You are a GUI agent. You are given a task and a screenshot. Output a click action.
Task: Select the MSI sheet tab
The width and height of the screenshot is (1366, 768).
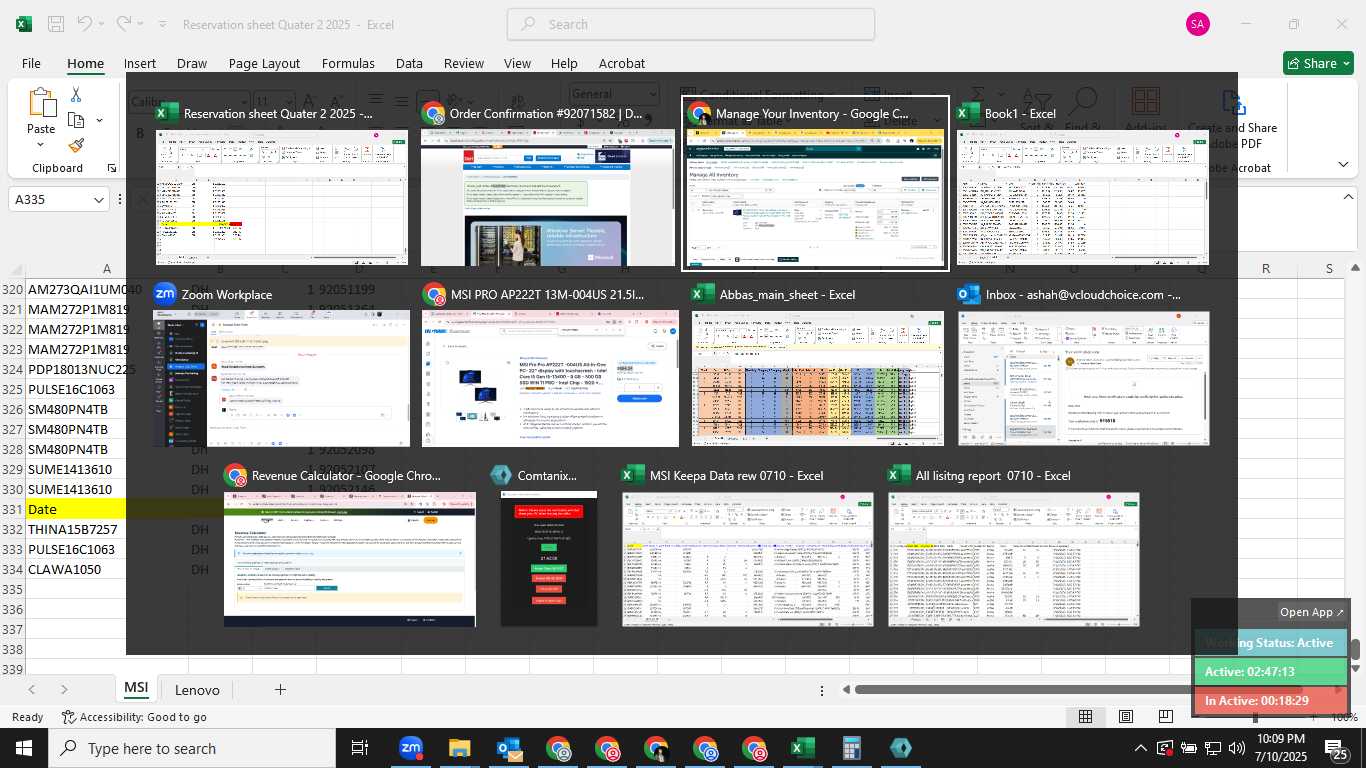[x=136, y=689]
